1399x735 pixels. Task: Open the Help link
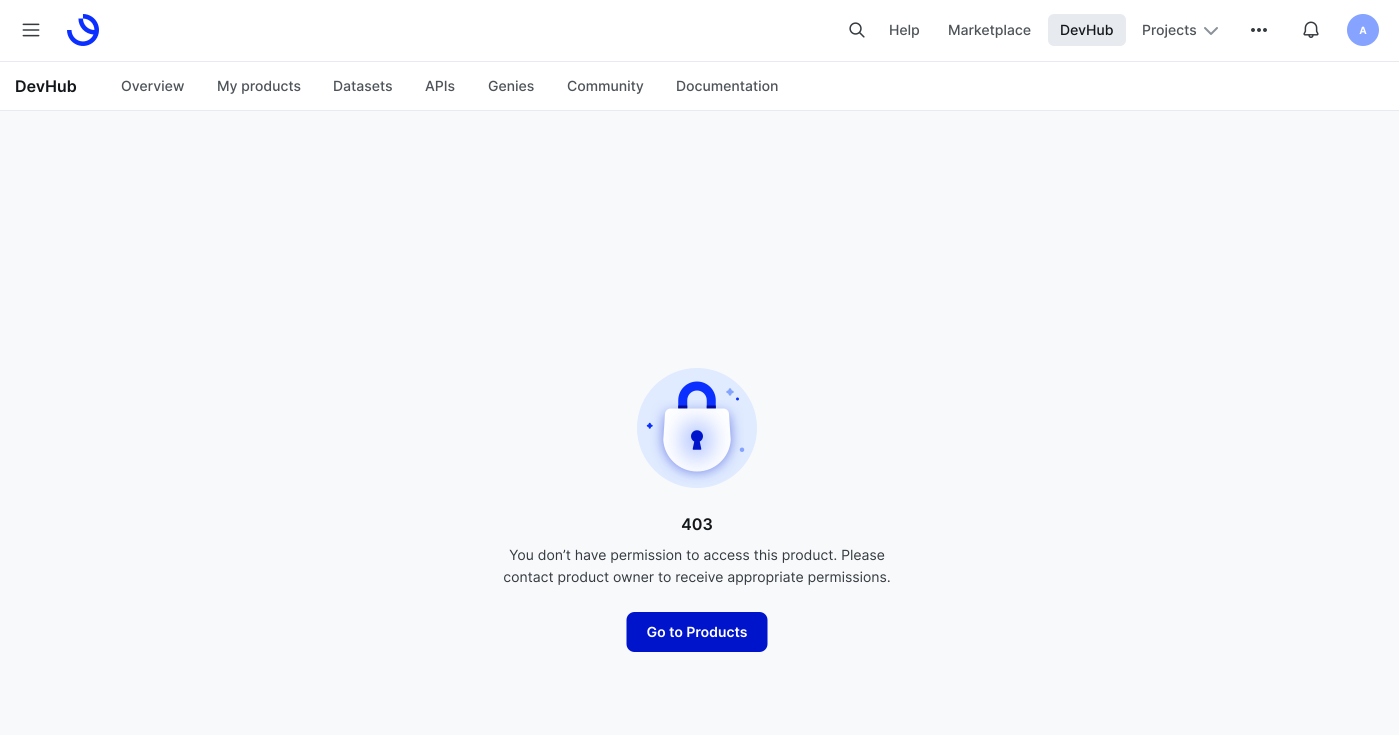point(904,30)
